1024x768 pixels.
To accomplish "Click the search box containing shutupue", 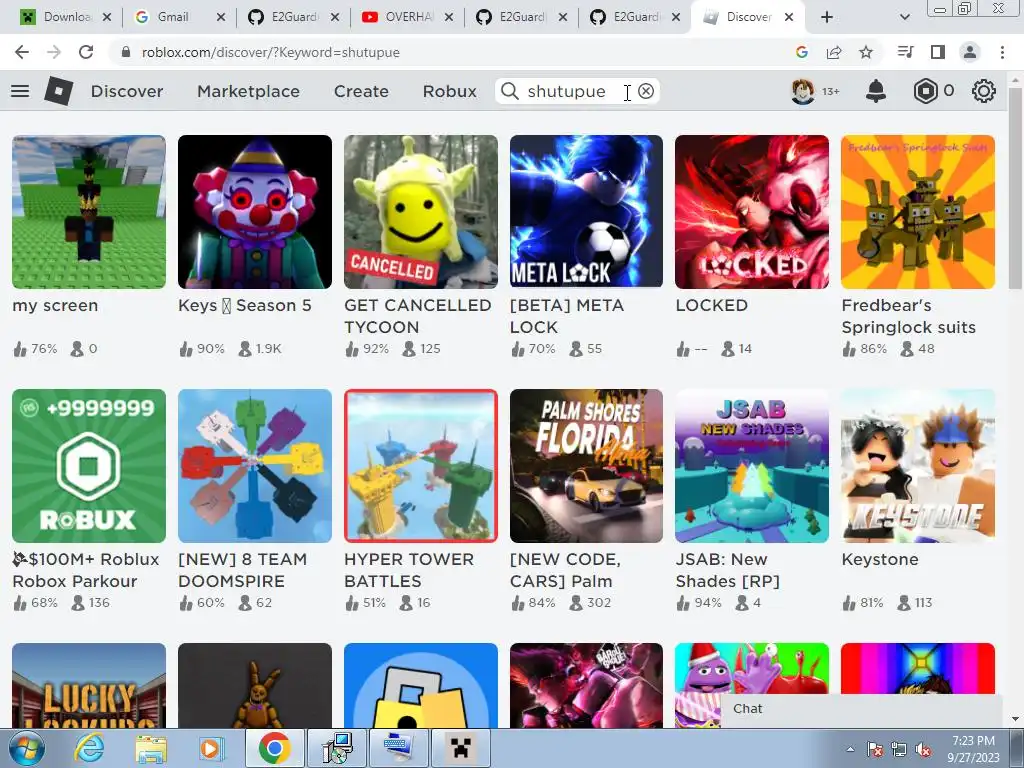I will point(577,91).
